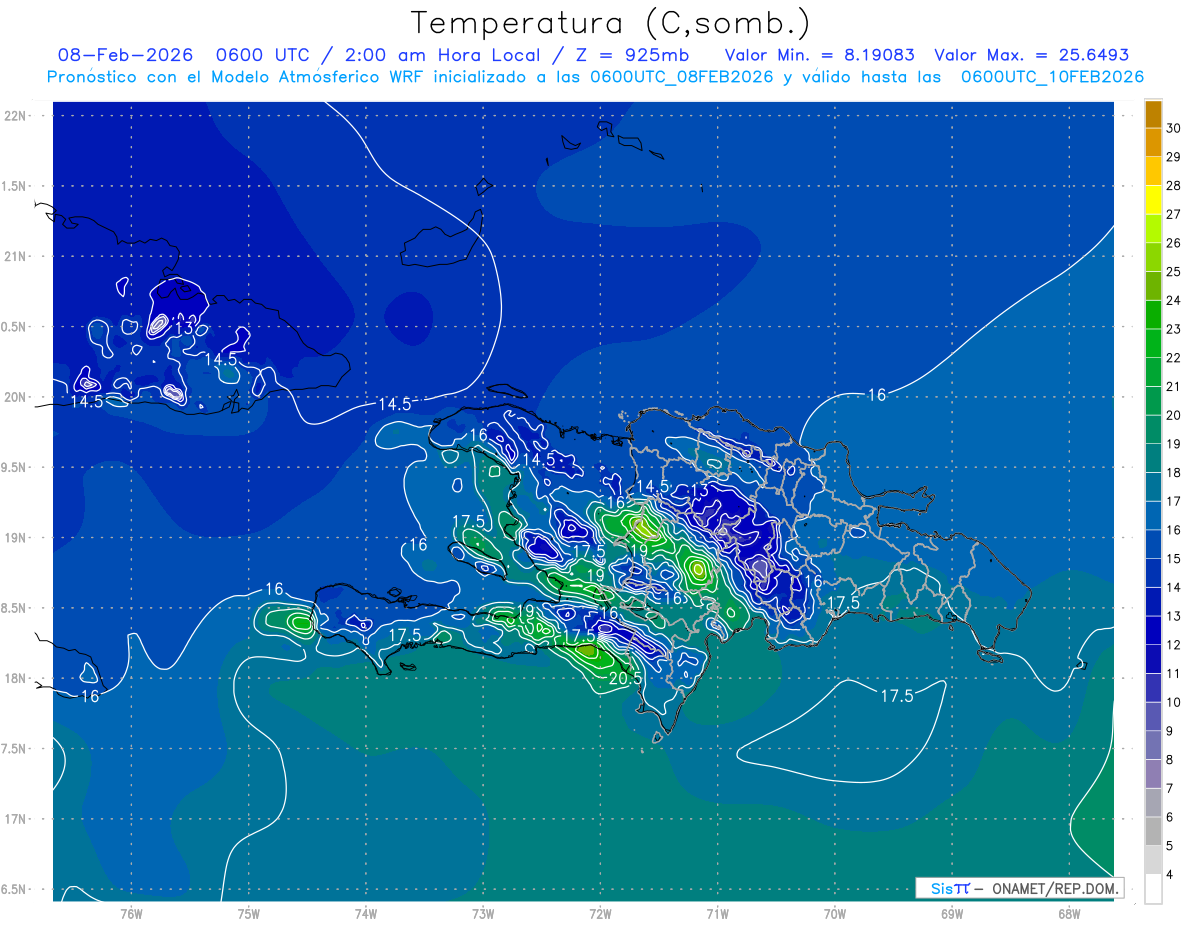
Task: Click the '14.5' contour label over the sea near 74W
Action: click(x=395, y=404)
